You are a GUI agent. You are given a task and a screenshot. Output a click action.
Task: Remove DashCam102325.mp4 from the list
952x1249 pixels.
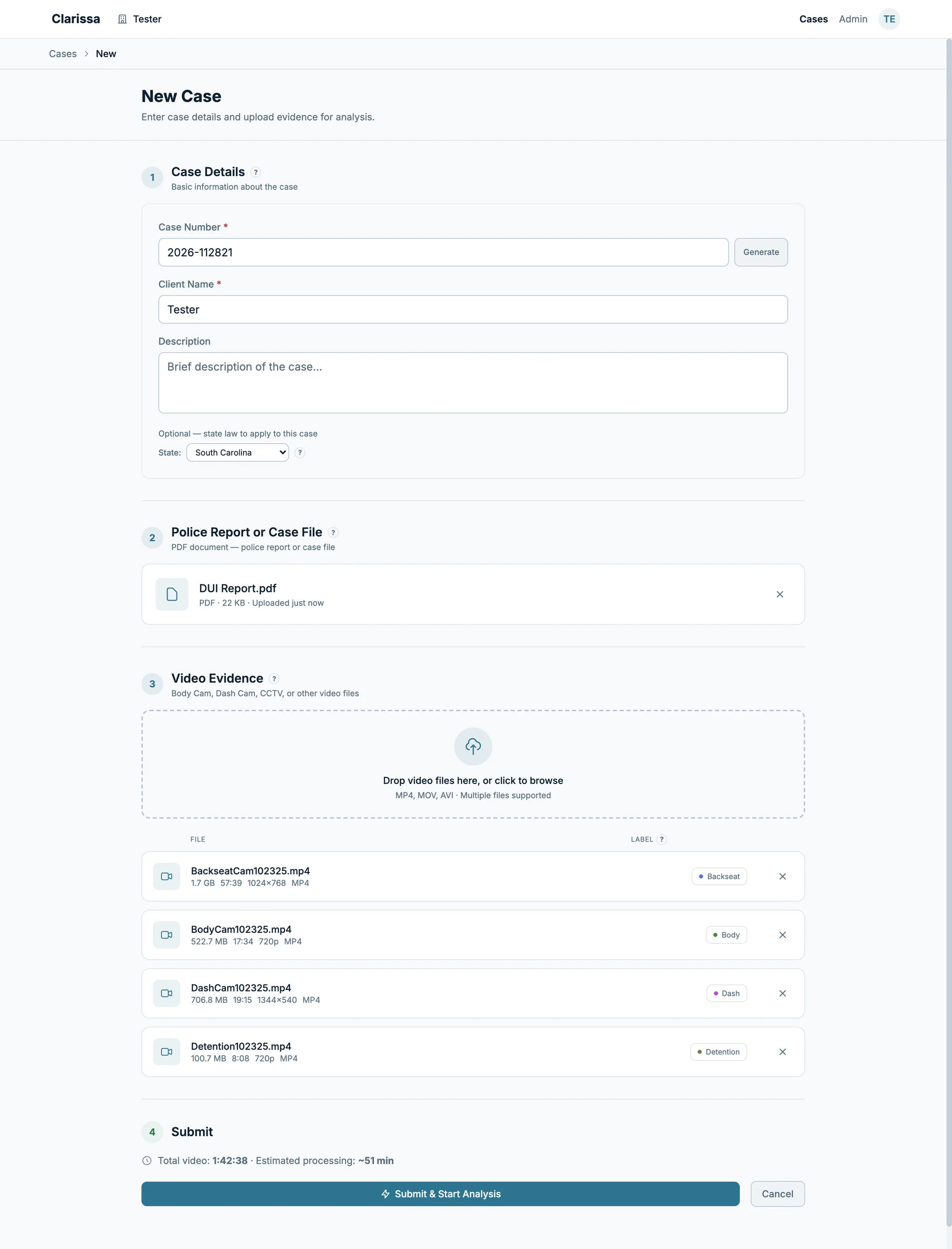coord(783,993)
